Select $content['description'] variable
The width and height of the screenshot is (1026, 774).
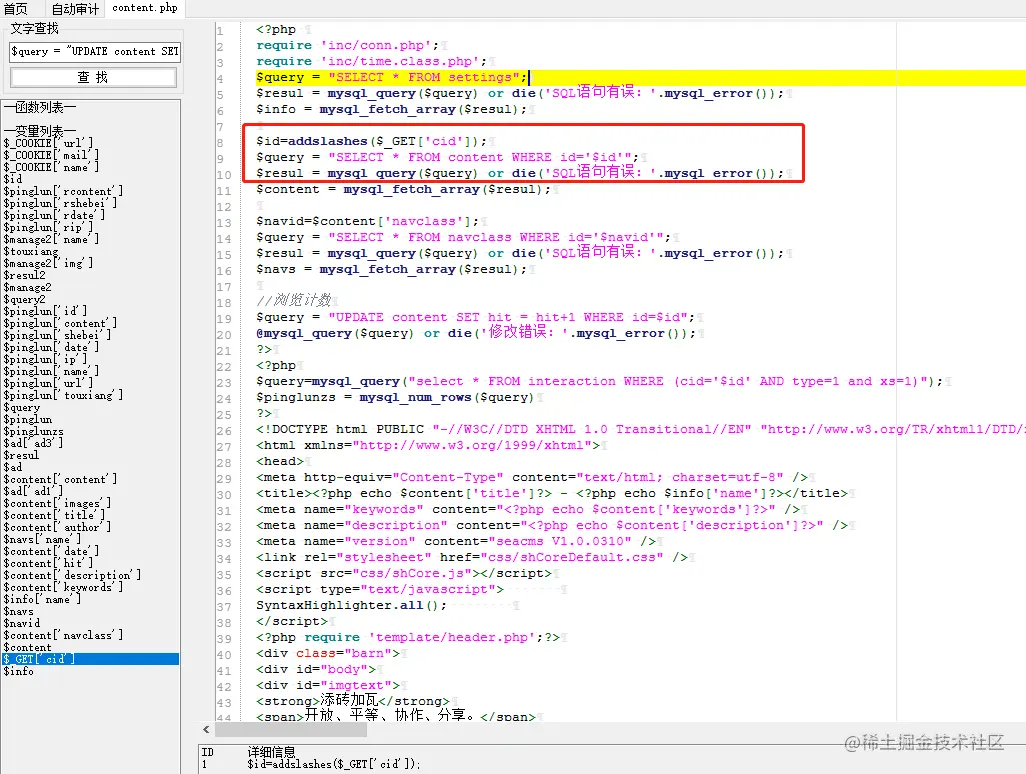point(72,574)
